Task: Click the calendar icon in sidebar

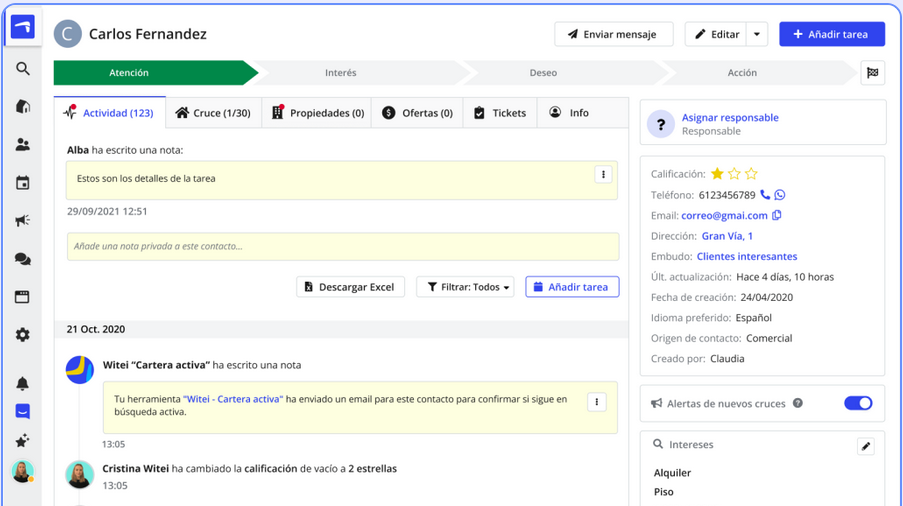Action: [22, 183]
